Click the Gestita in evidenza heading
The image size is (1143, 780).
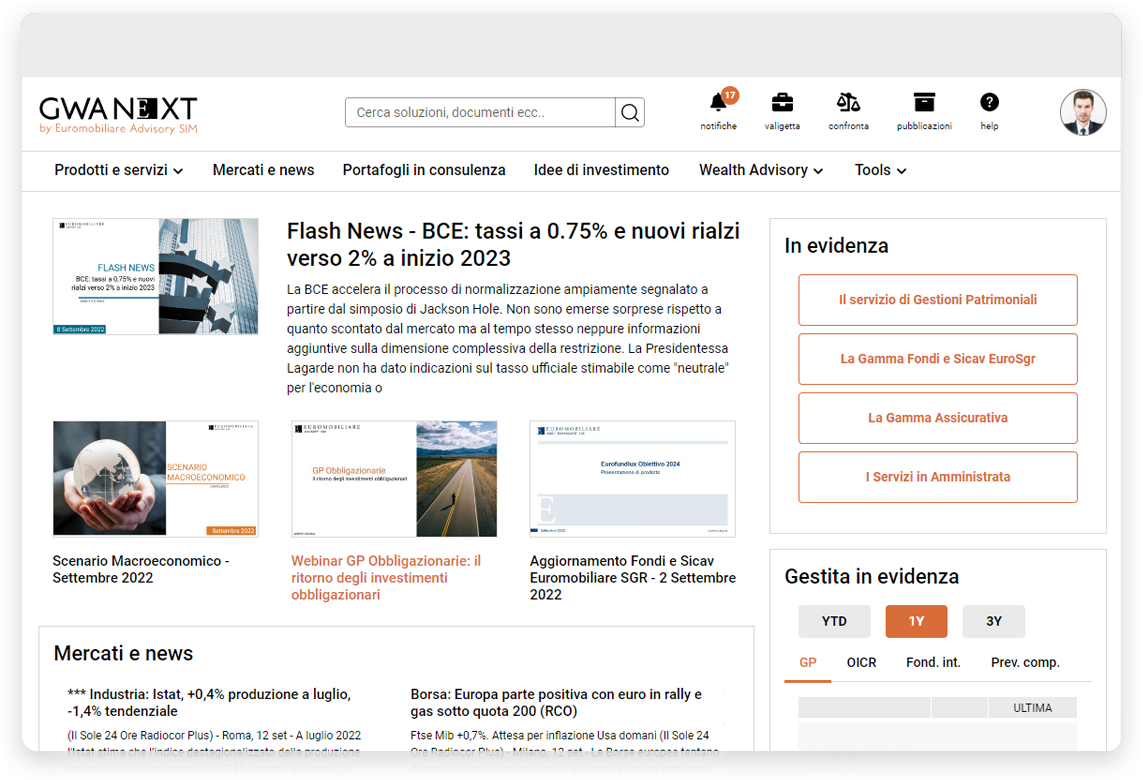871,577
